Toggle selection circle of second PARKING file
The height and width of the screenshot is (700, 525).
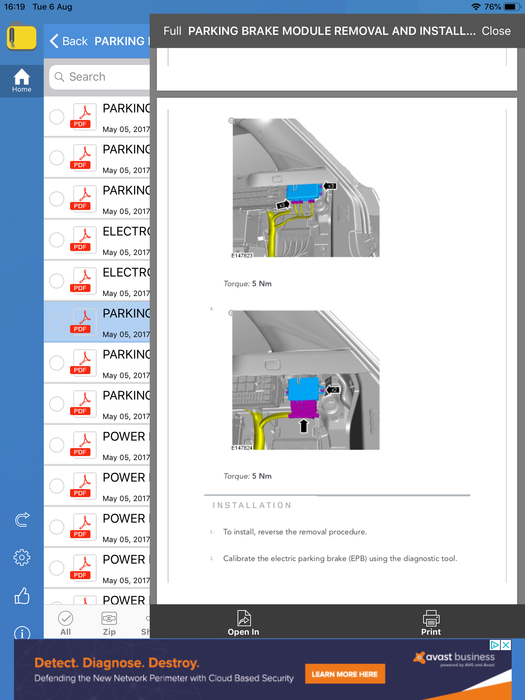click(x=57, y=158)
